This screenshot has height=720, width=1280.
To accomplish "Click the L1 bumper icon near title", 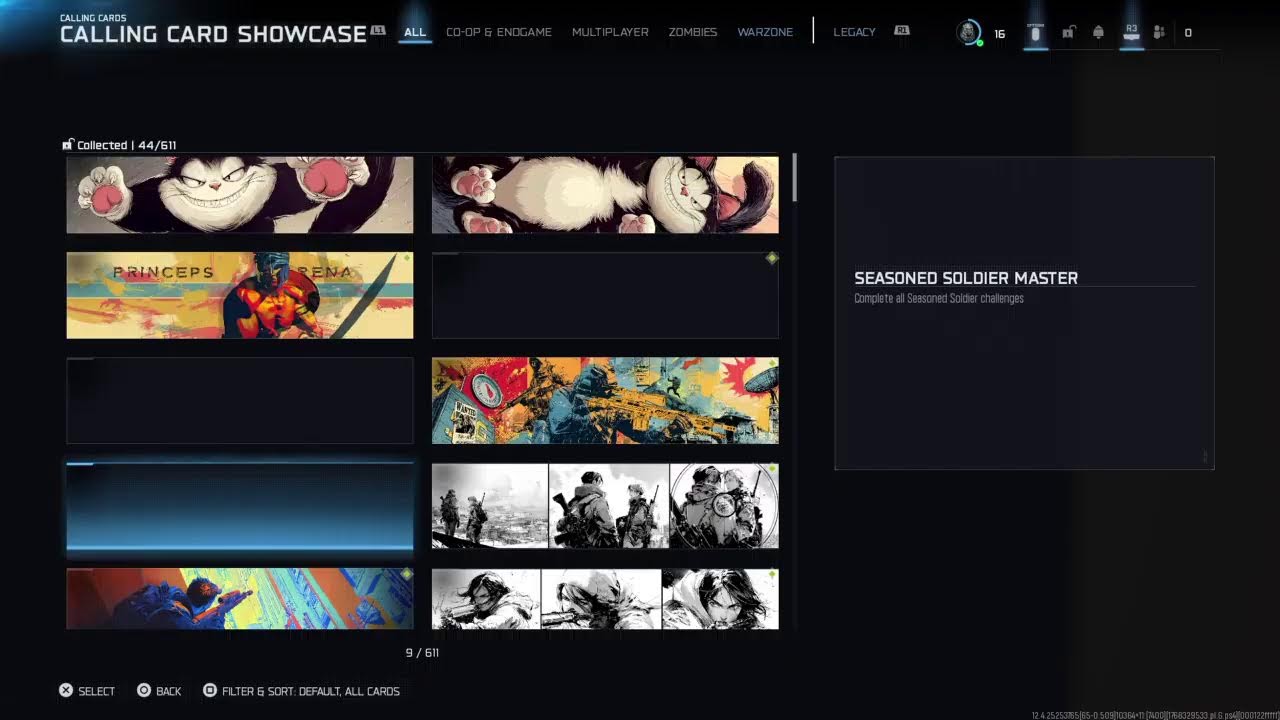I will (378, 31).
